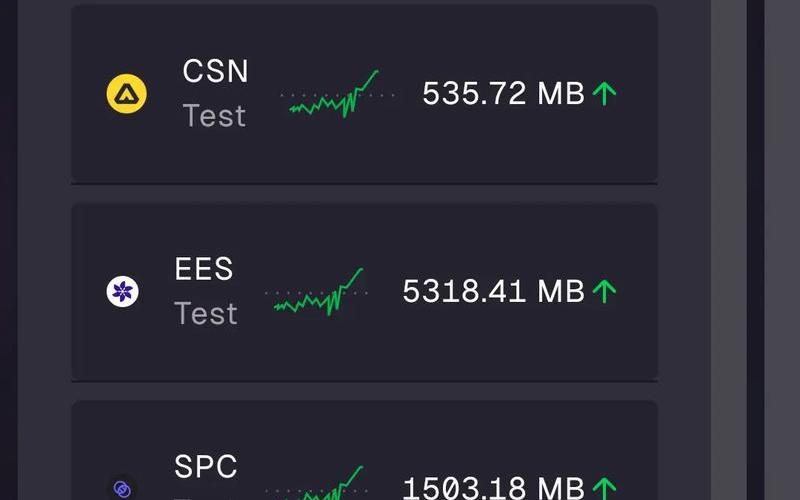Click the SPC interlocking circles logo icon
Viewport: 800px width, 500px height.
coord(122,489)
